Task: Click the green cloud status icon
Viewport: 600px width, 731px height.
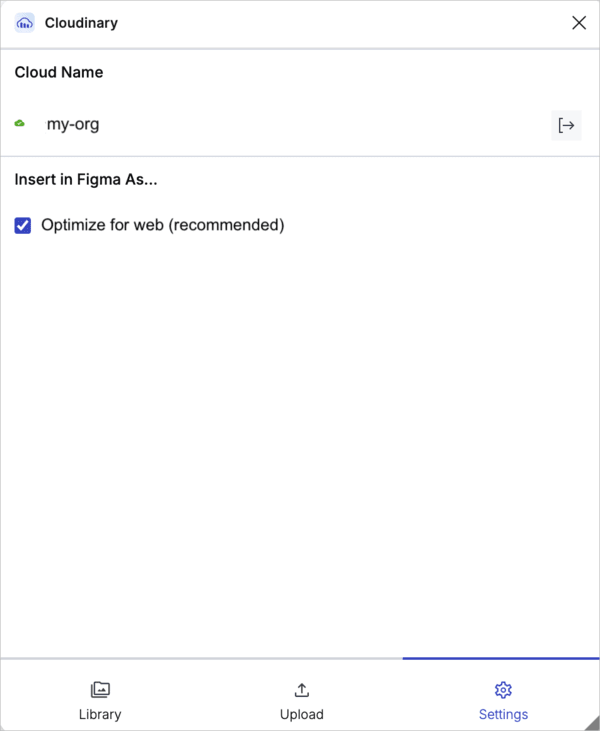Action: click(x=20, y=124)
